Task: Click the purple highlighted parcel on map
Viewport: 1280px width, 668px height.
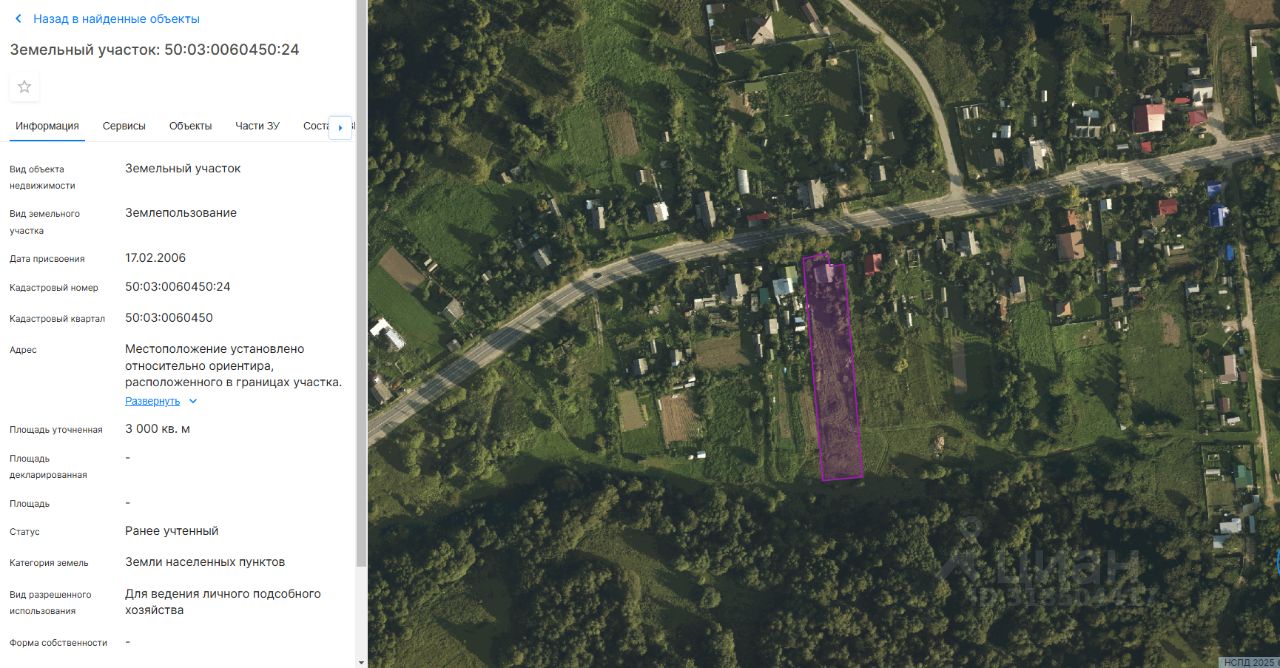Action: point(835,380)
